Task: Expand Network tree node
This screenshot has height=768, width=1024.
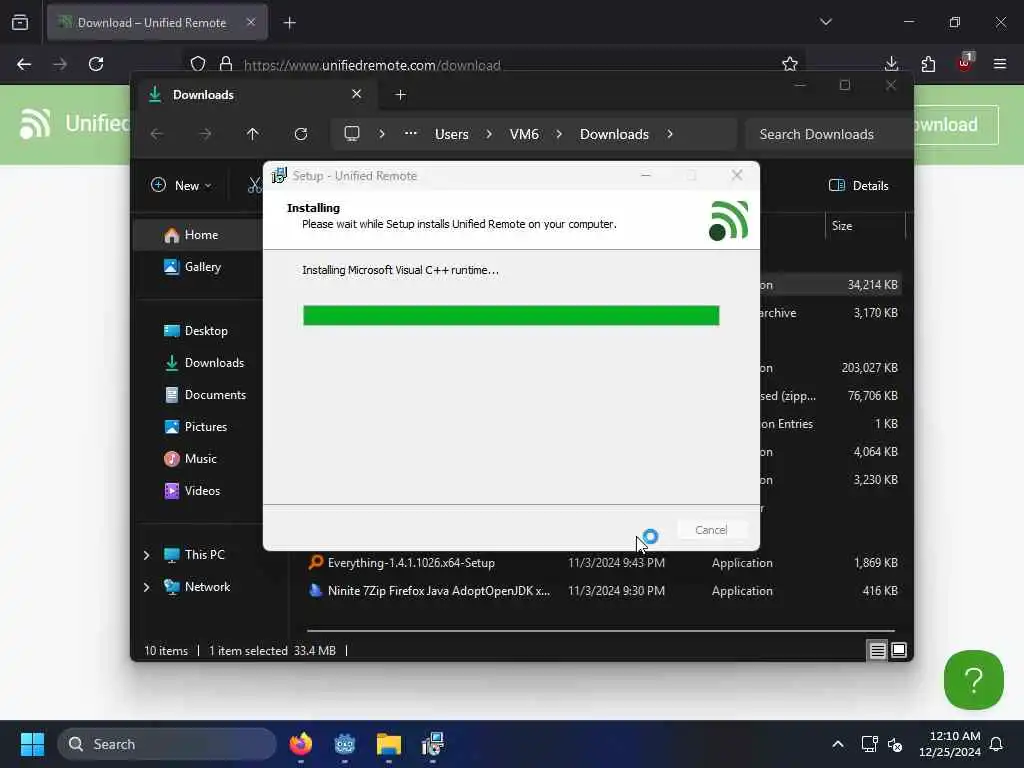Action: point(147,586)
